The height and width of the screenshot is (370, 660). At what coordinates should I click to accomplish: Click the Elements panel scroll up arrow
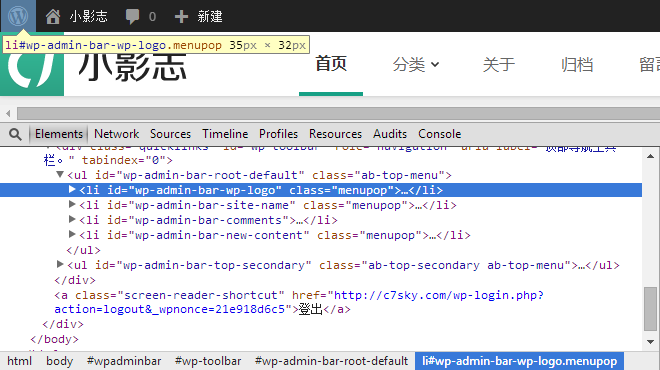click(650, 156)
